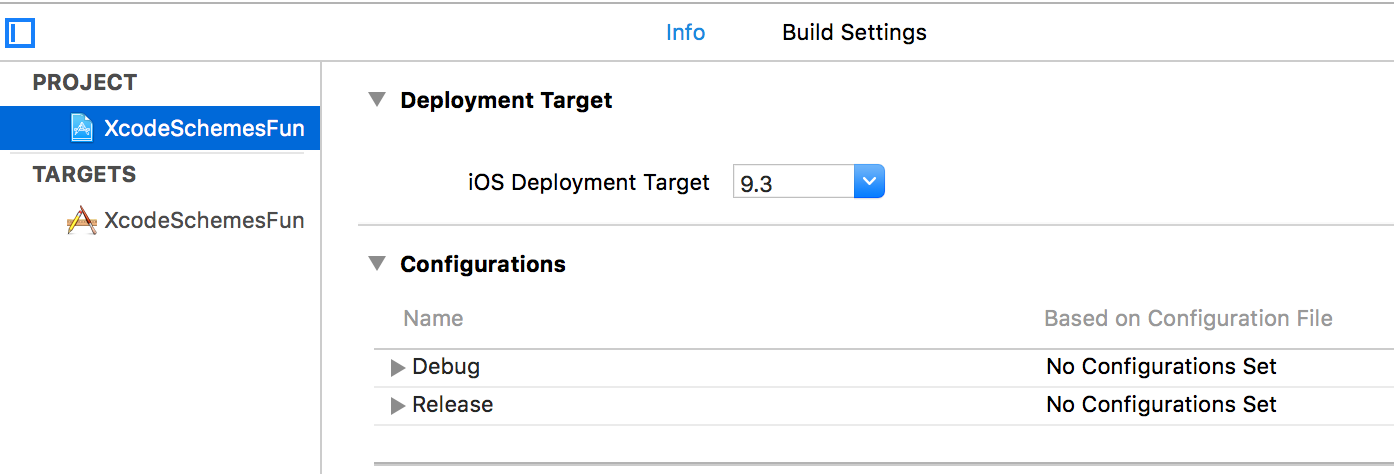Select the Release configuration name
This screenshot has width=1394, height=474.
pos(452,405)
